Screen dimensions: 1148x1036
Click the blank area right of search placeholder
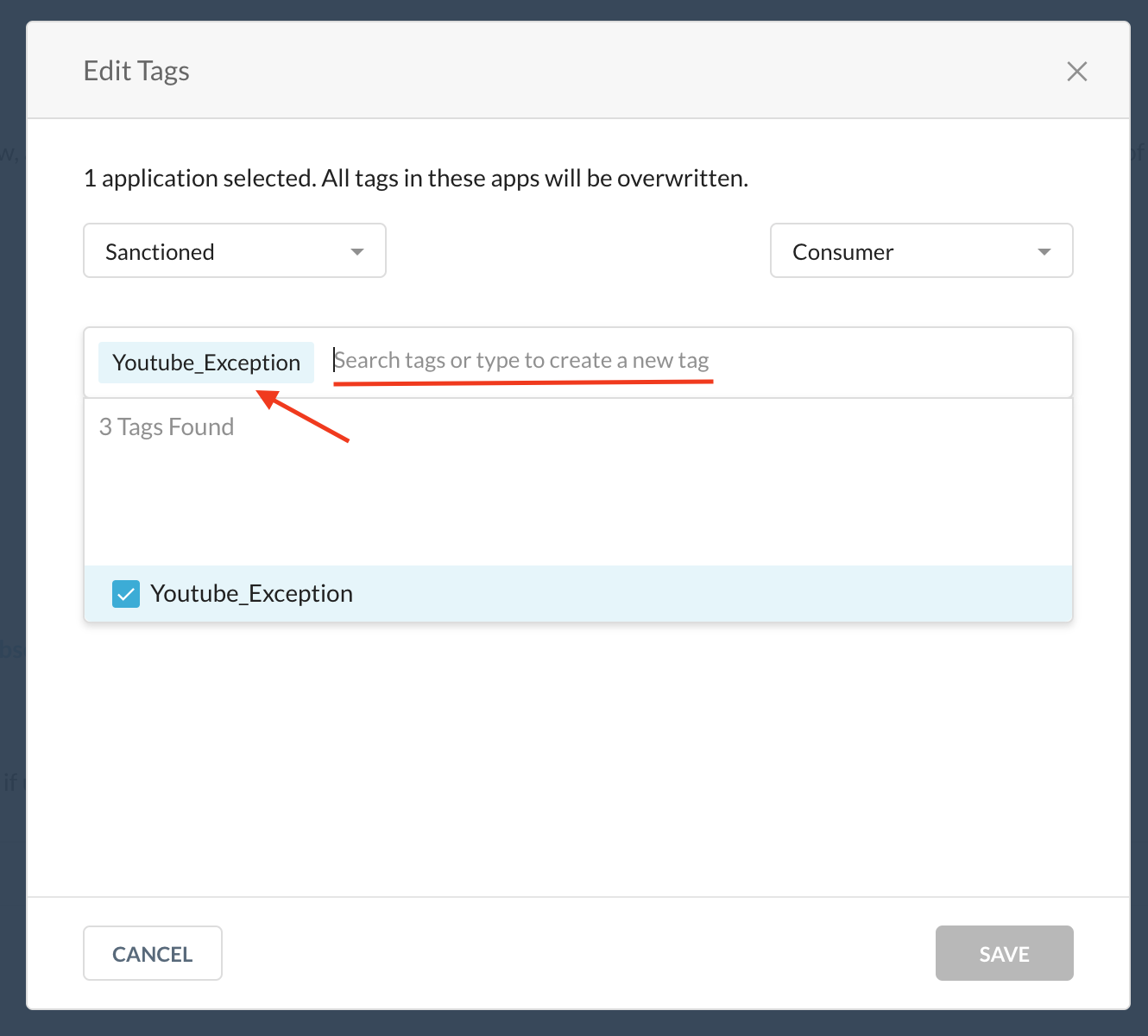tap(889, 361)
